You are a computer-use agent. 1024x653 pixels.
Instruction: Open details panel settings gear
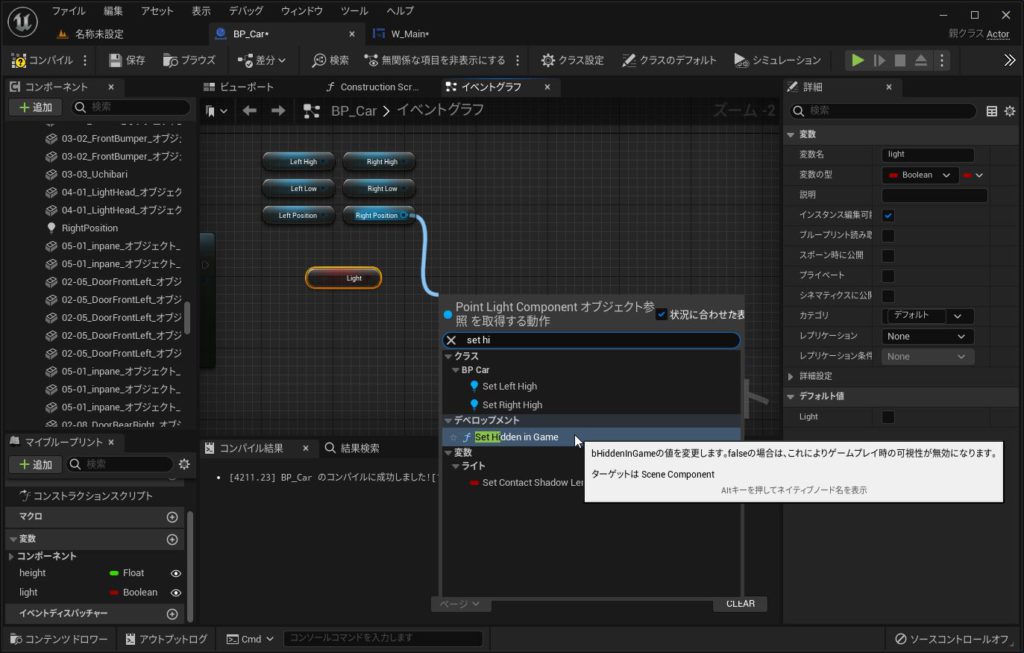pos(1010,111)
